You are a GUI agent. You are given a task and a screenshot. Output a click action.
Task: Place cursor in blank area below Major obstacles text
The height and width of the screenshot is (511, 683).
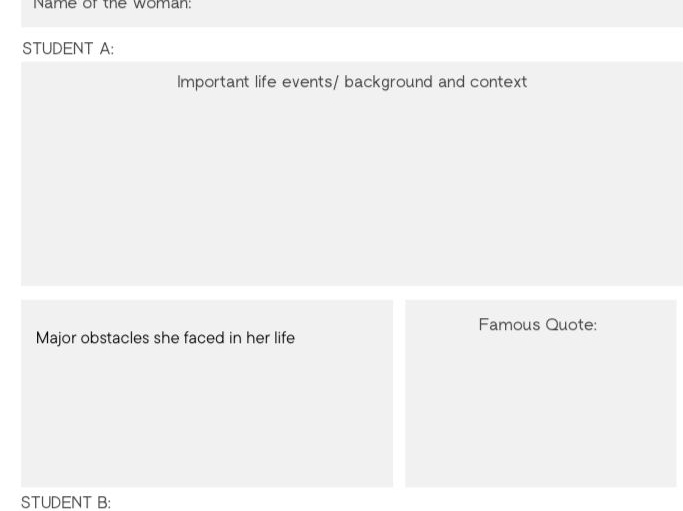[207, 414]
